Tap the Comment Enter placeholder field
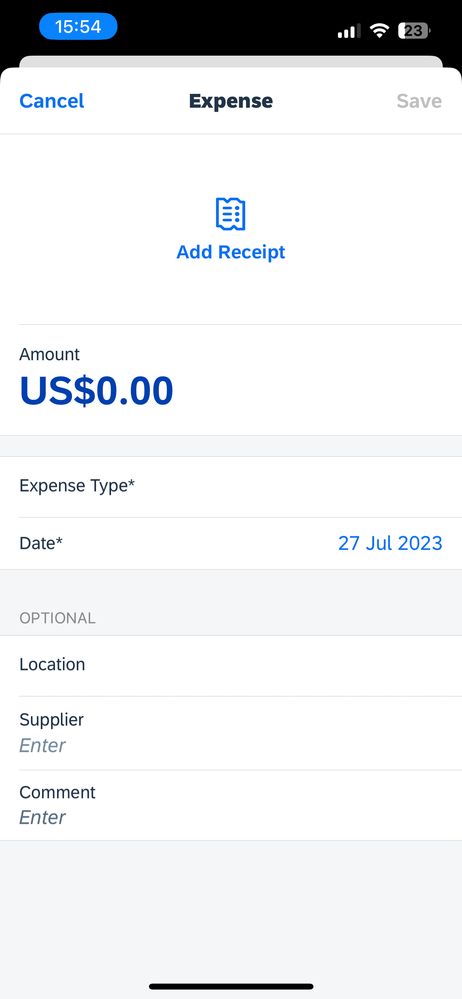462x999 pixels. (43, 817)
